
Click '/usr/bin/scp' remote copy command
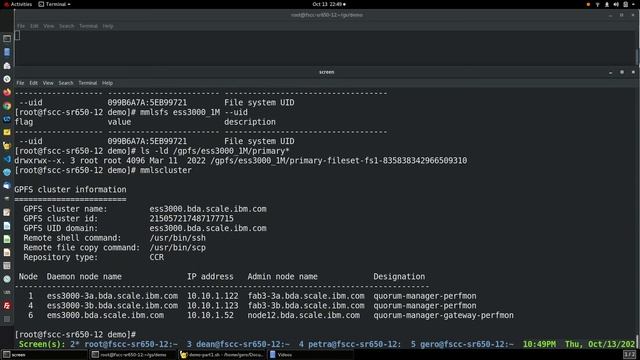click(x=178, y=247)
